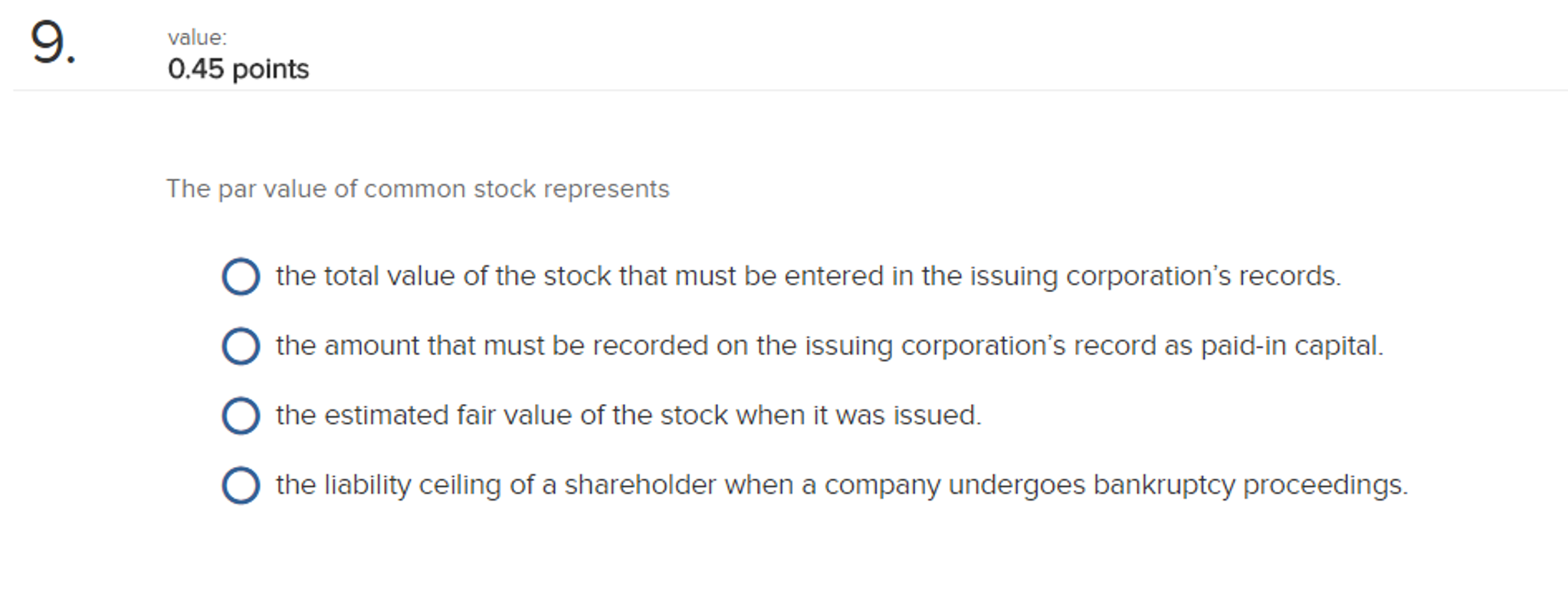Click the "0.45 points" text
Screen dimensions: 1568x595
coord(238,69)
